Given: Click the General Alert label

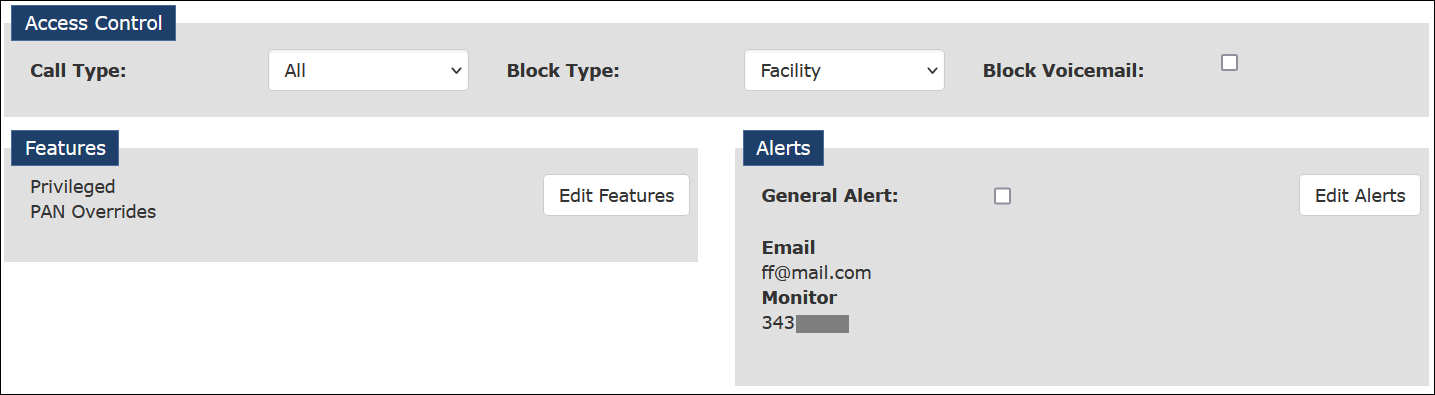Looking at the screenshot, I should click(830, 196).
